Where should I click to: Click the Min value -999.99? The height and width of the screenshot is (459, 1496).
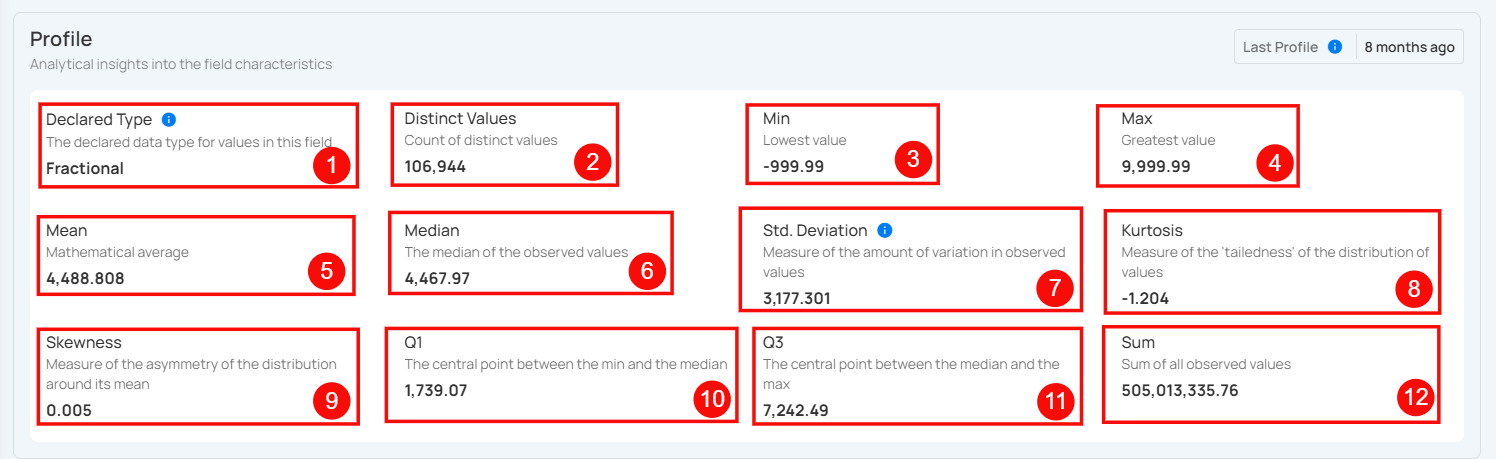click(x=793, y=167)
